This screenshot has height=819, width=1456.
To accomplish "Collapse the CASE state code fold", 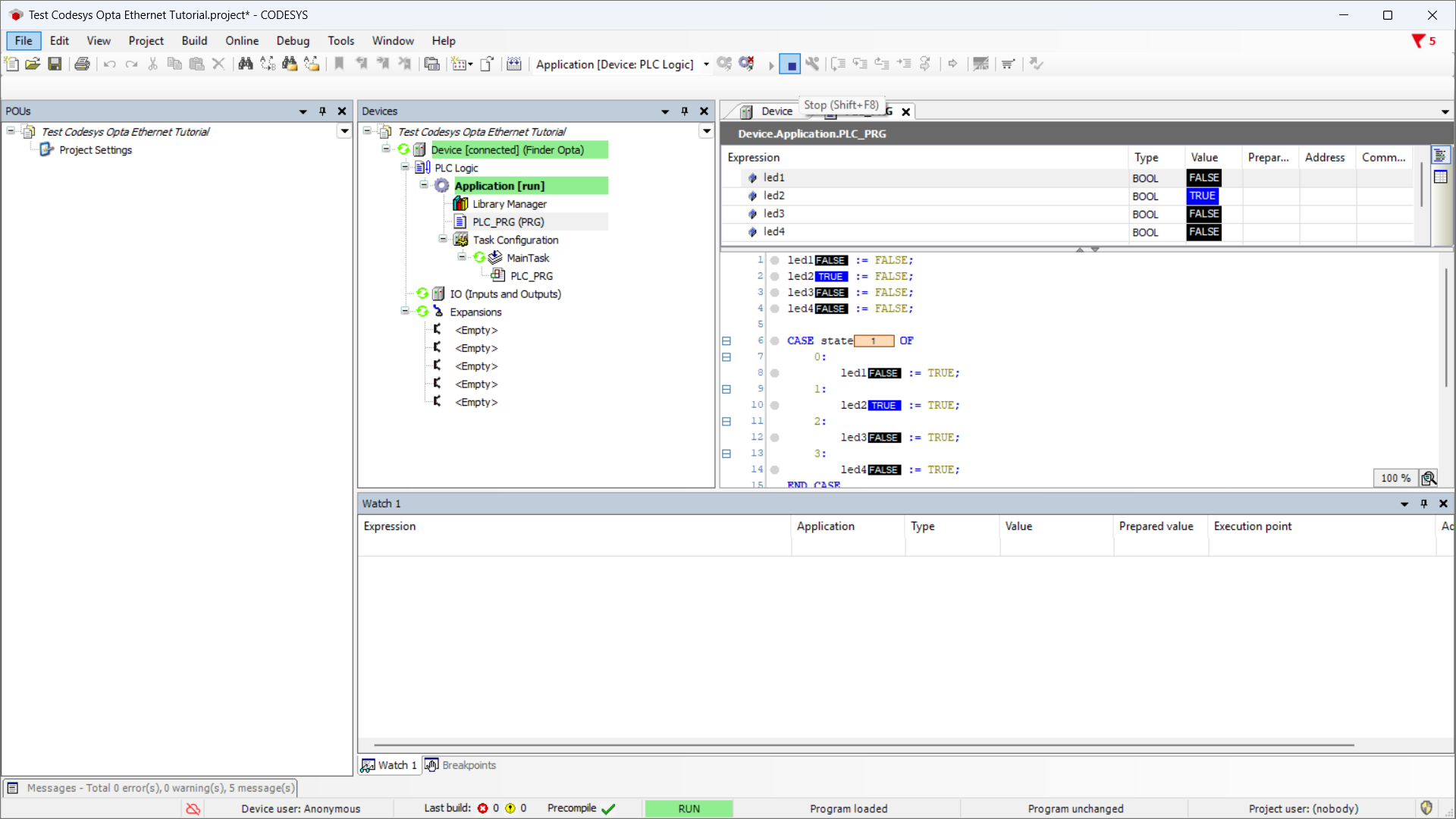I will [726, 341].
